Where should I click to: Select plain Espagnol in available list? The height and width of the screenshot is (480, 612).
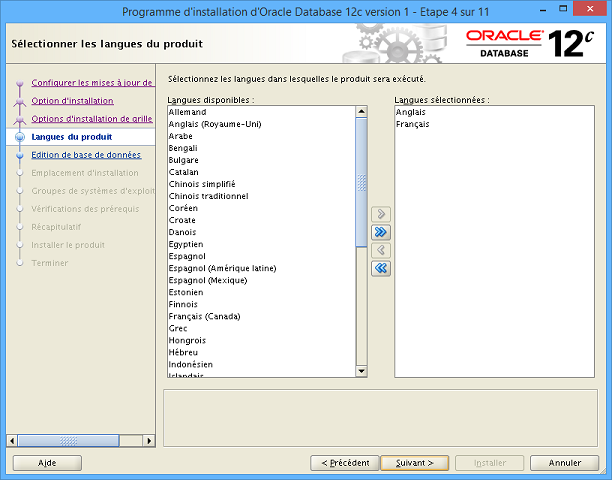pyautogui.click(x=262, y=256)
